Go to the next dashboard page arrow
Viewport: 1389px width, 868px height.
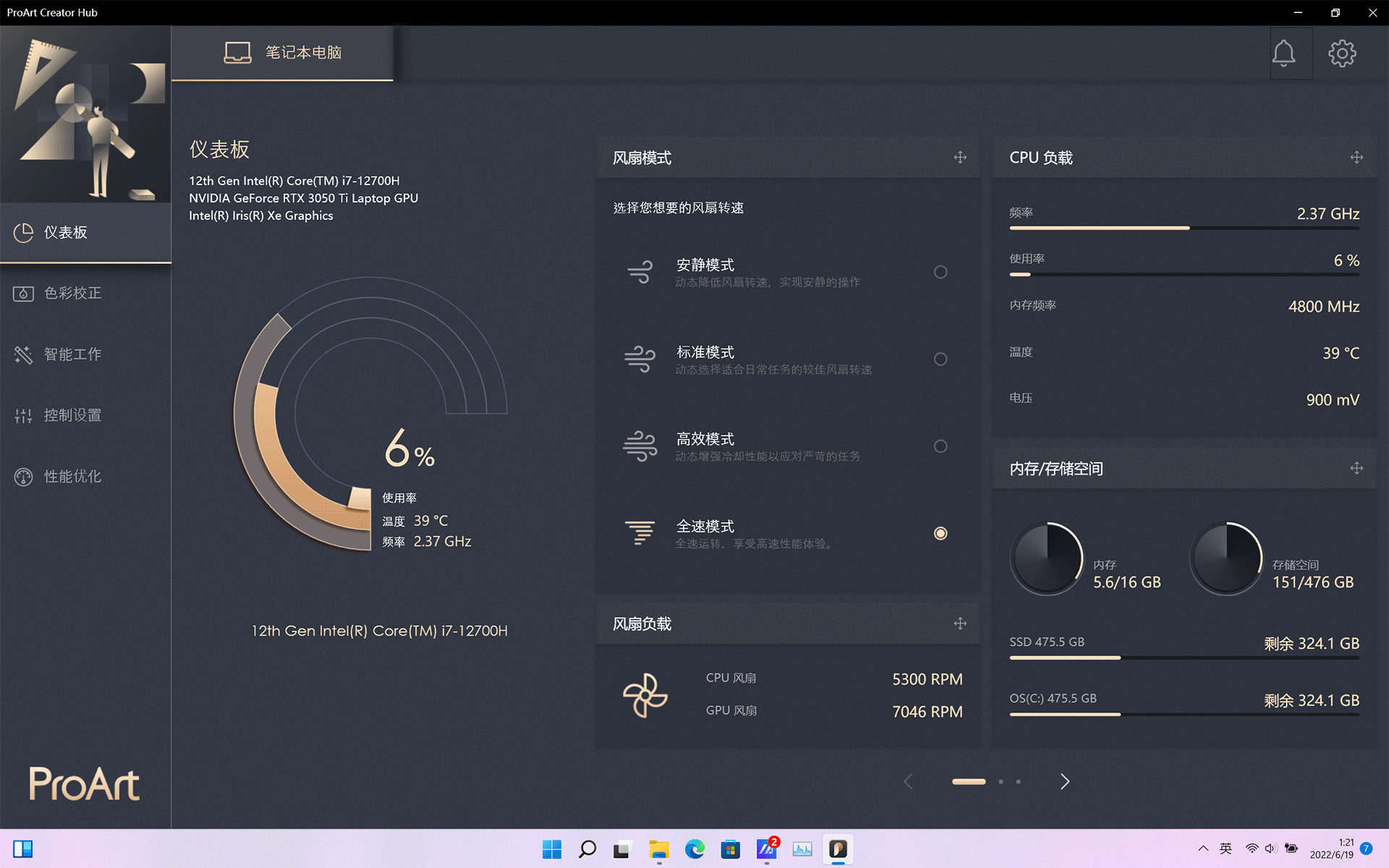(x=1064, y=781)
